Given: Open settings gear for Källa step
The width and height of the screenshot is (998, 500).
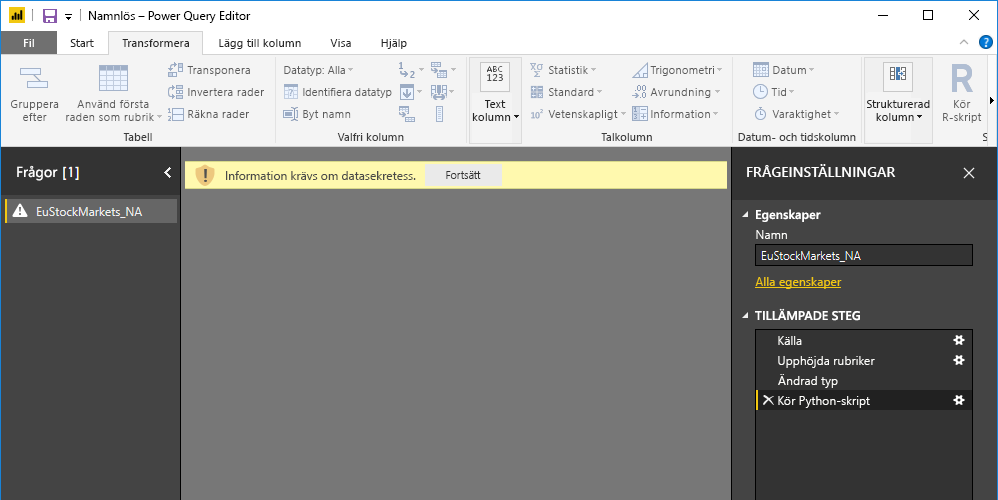Looking at the screenshot, I should (x=959, y=340).
